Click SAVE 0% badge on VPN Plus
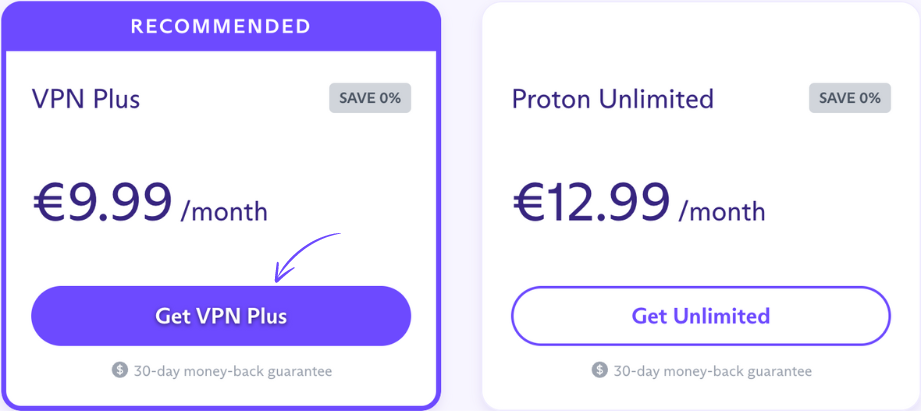This screenshot has height=411, width=921. coord(370,98)
